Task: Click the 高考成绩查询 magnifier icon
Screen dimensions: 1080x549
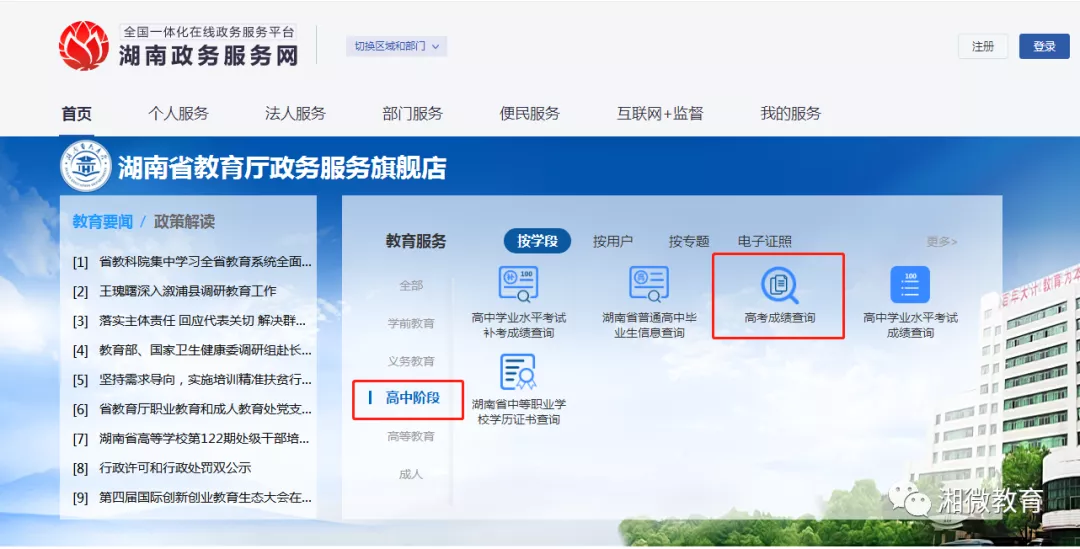Action: [779, 286]
